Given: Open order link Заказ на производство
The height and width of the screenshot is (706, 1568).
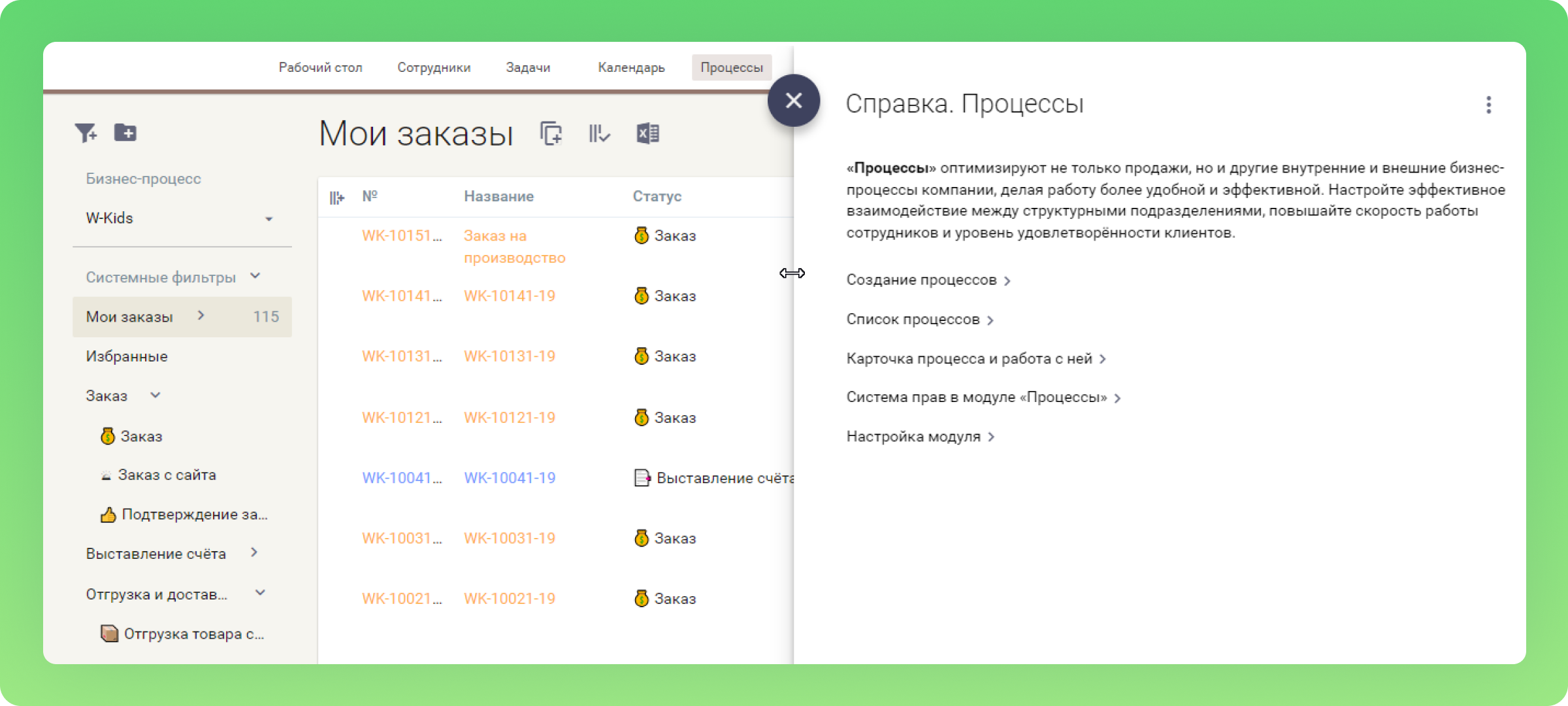Looking at the screenshot, I should pyautogui.click(x=515, y=246).
